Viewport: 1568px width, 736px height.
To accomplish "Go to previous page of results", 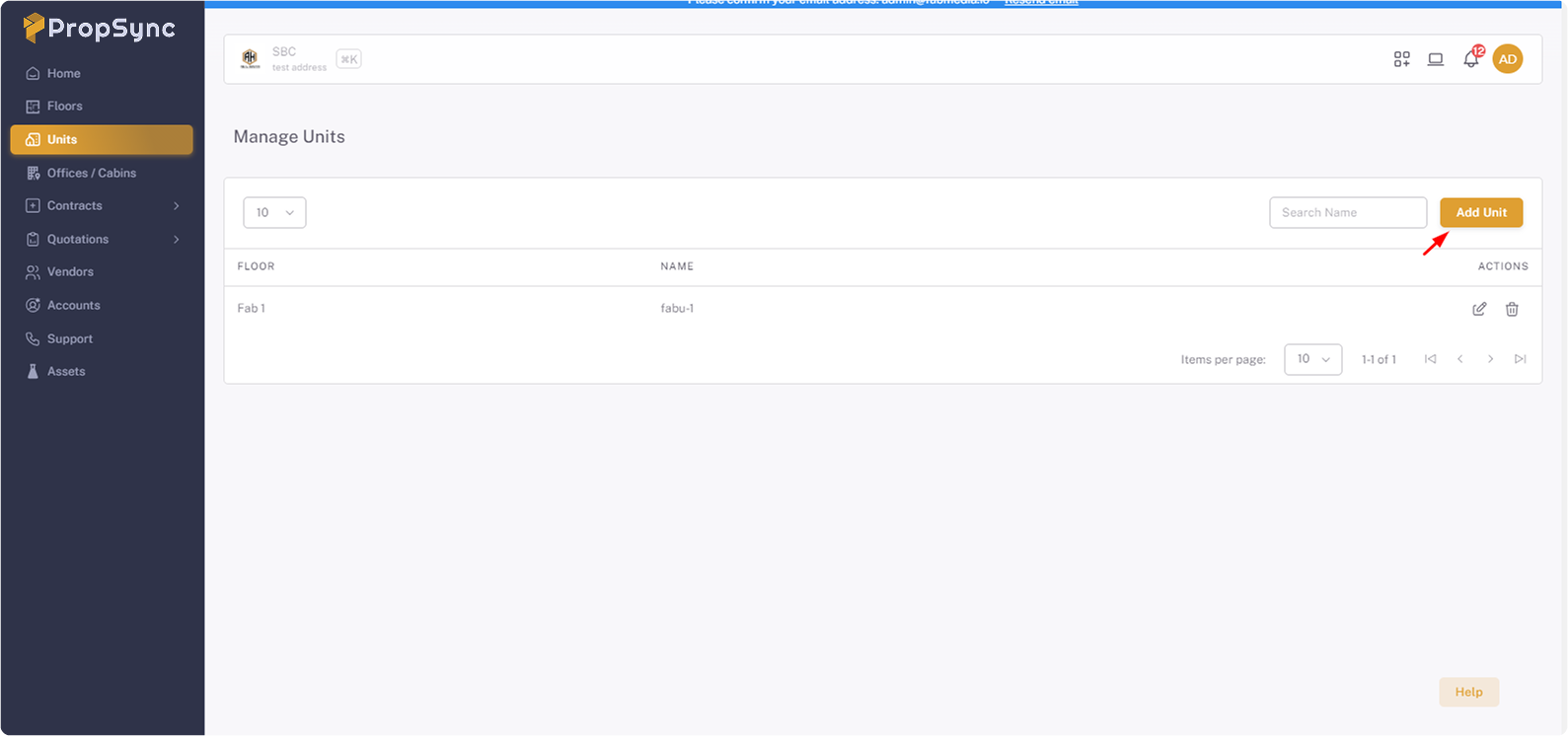I will coord(1460,359).
